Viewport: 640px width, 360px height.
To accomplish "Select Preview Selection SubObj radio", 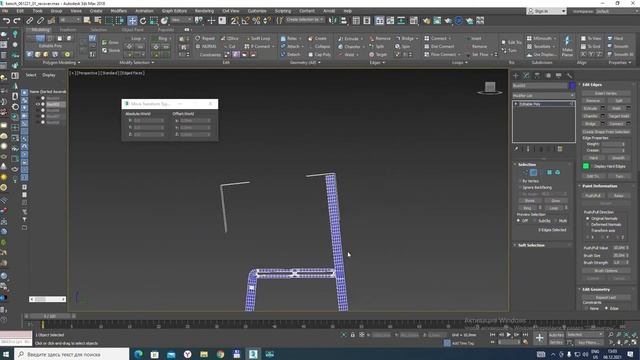I will tap(535, 221).
